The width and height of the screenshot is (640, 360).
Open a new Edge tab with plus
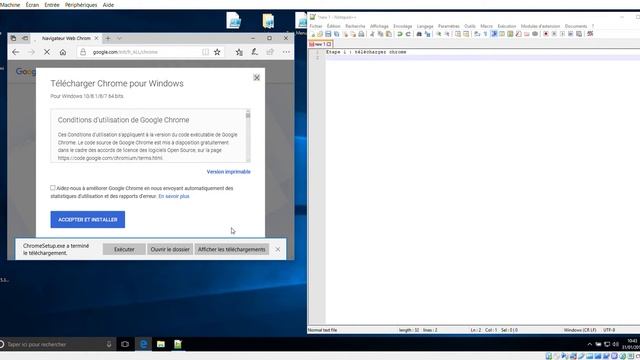point(108,38)
